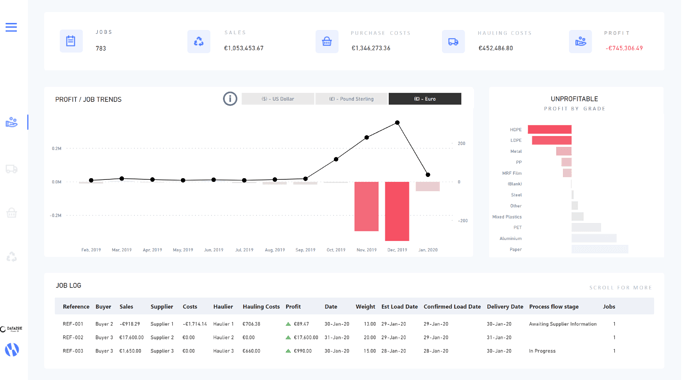Select the PET bar in grade chart
The width and height of the screenshot is (690, 380).
586,227
